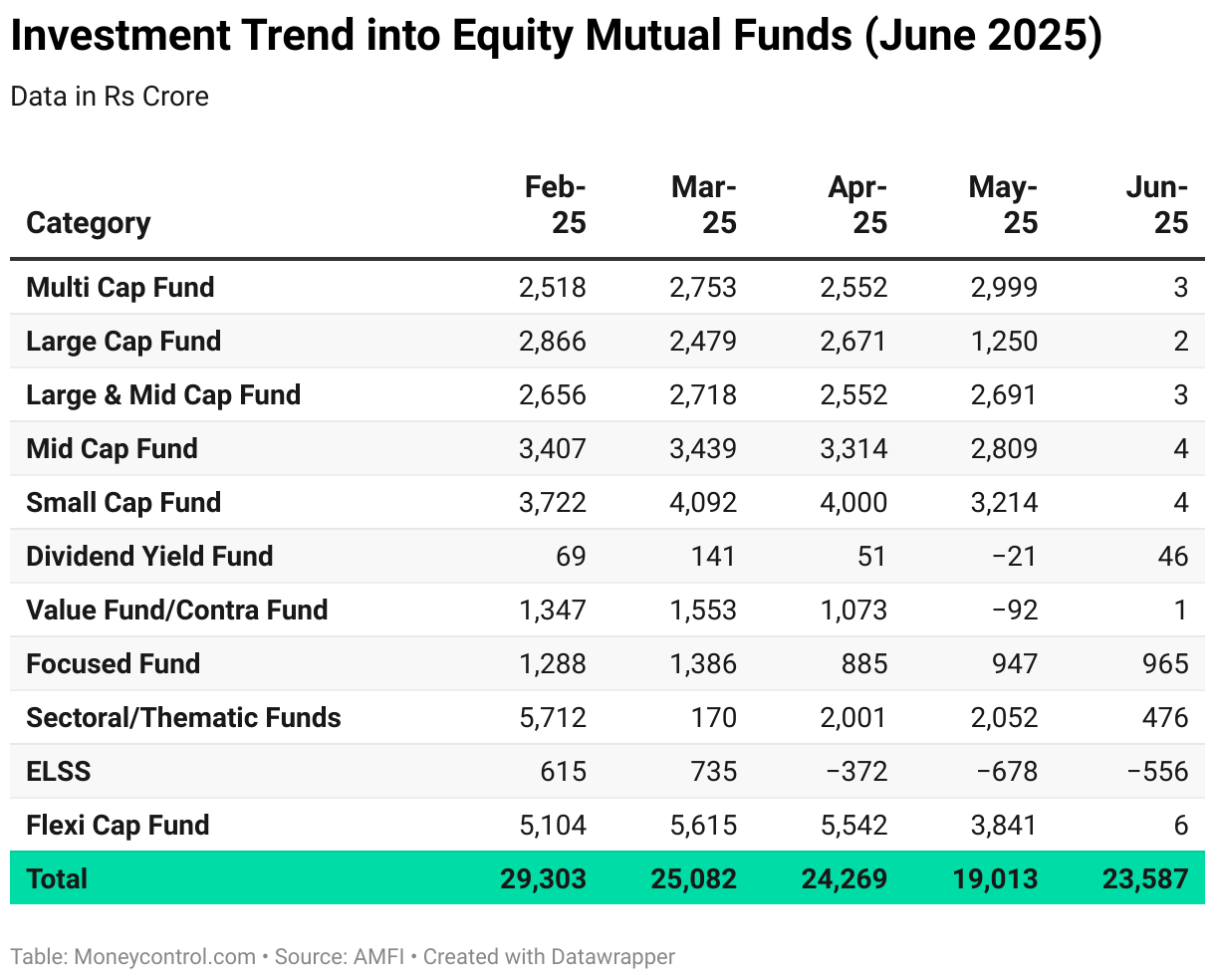The width and height of the screenshot is (1215, 980).
Task: Select the Feb-25 column header
Action: click(x=556, y=204)
